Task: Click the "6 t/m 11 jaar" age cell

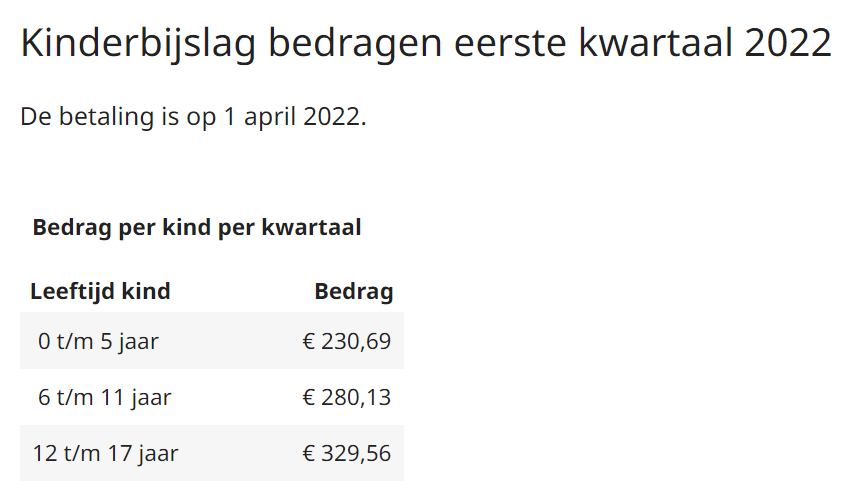Action: tap(105, 398)
